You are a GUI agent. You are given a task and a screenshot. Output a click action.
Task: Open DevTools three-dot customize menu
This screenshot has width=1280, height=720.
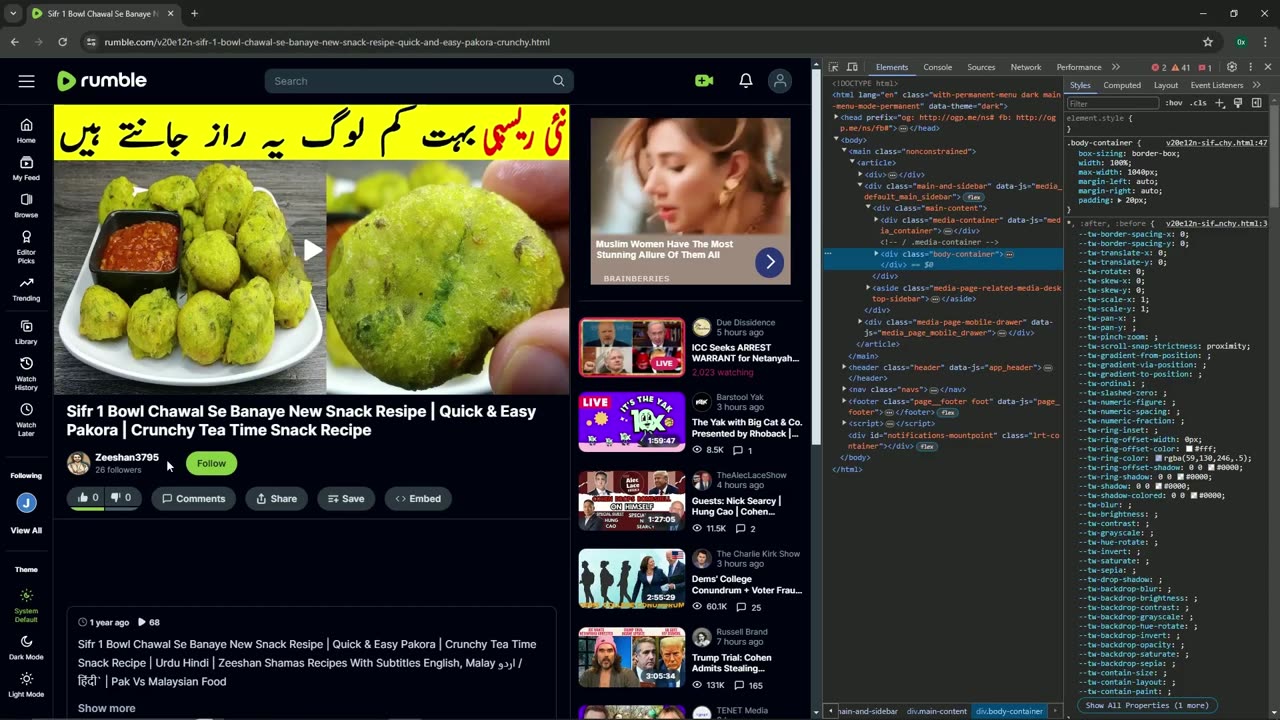1250,67
